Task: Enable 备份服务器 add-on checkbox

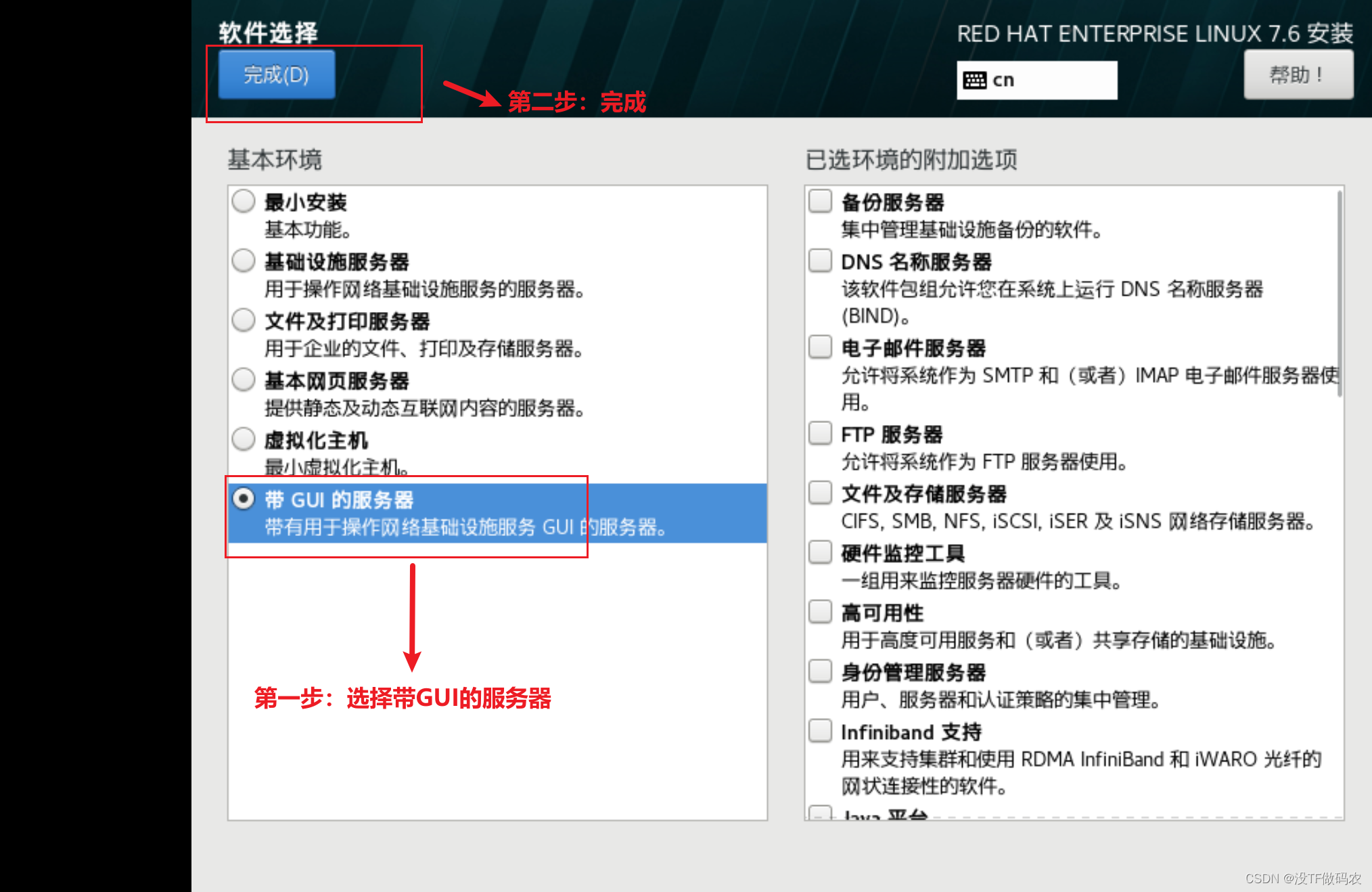Action: point(820,201)
